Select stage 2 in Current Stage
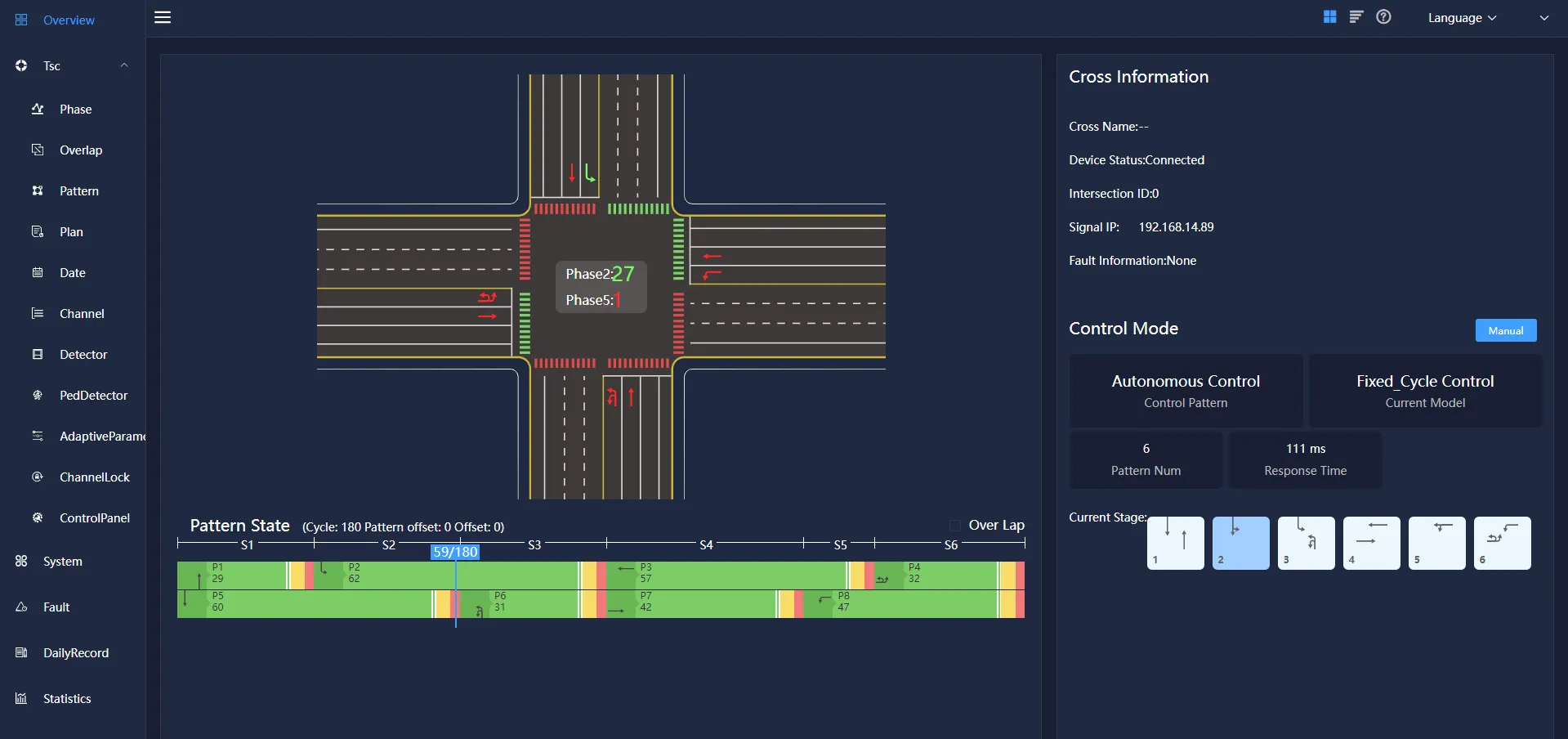The width and height of the screenshot is (1568, 739). 1240,543
